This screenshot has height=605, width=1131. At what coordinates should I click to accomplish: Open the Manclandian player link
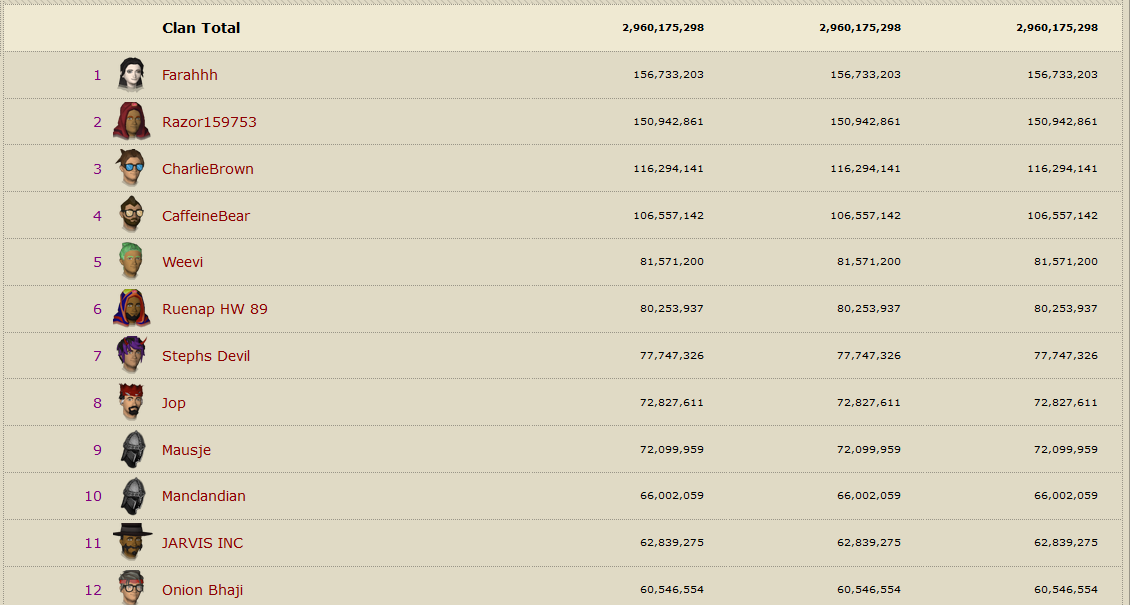pos(204,496)
